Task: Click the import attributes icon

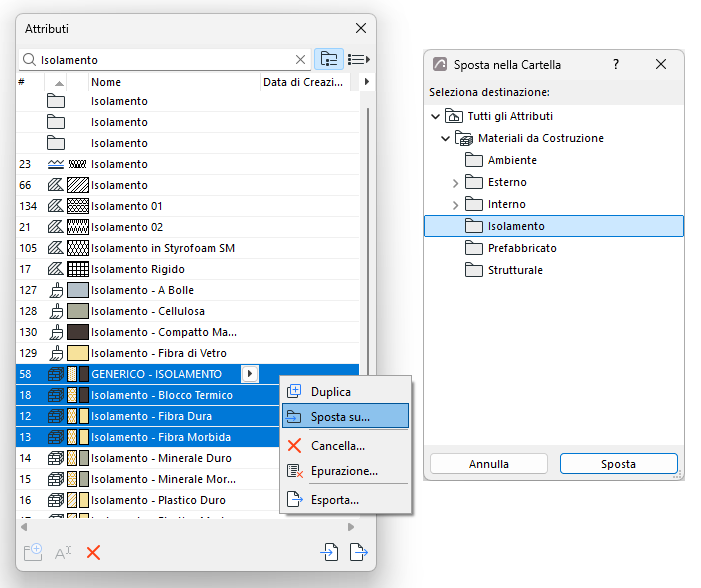Action: pos(329,552)
